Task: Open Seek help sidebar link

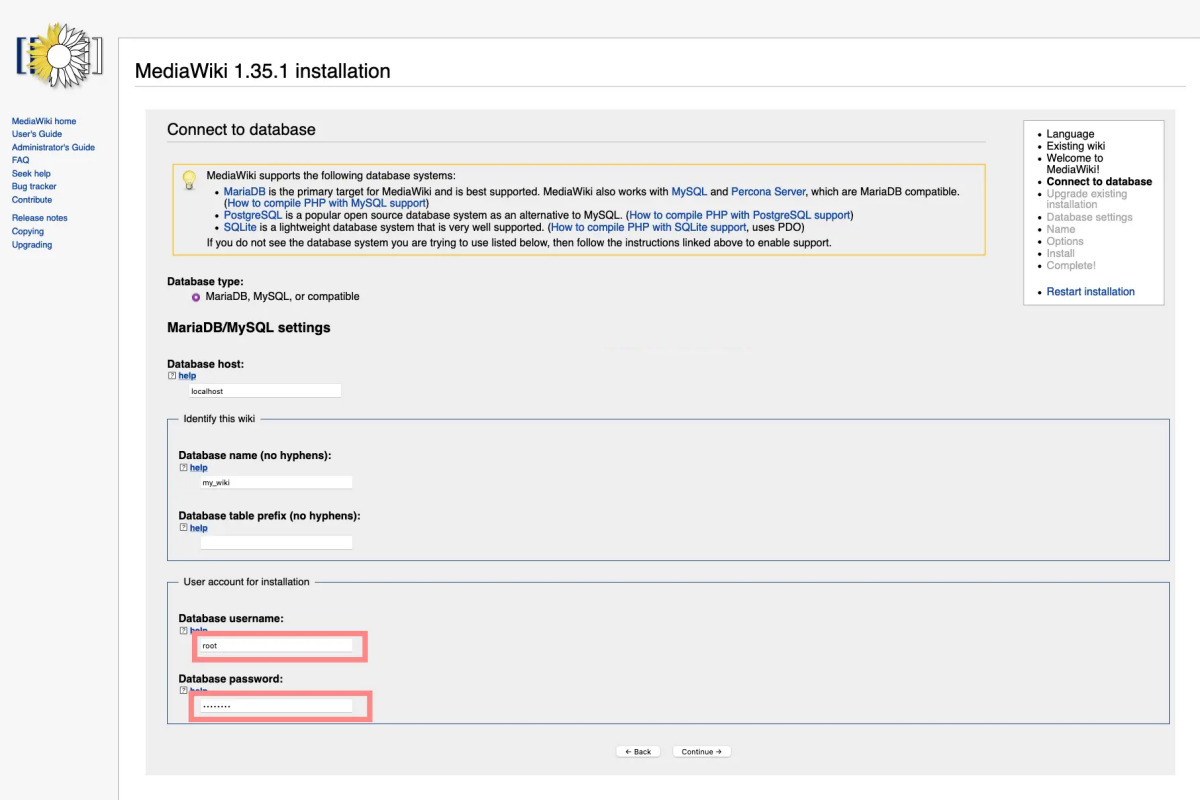Action: [x=31, y=174]
